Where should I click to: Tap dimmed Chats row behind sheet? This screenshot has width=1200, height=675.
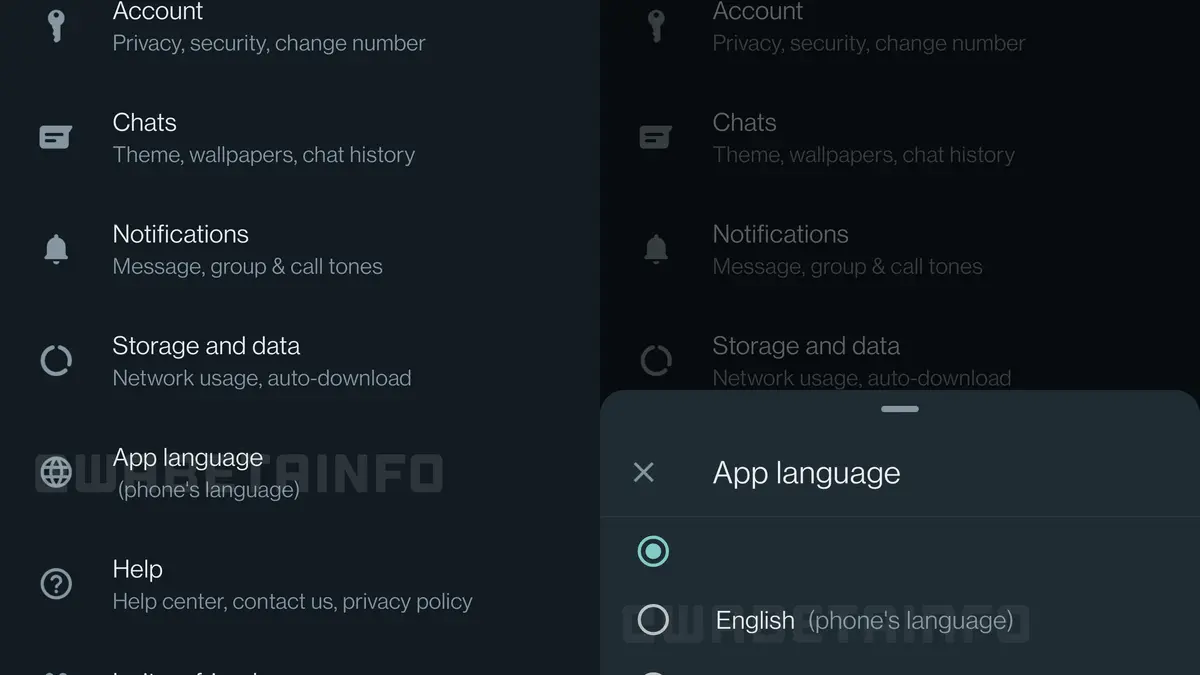click(x=900, y=138)
